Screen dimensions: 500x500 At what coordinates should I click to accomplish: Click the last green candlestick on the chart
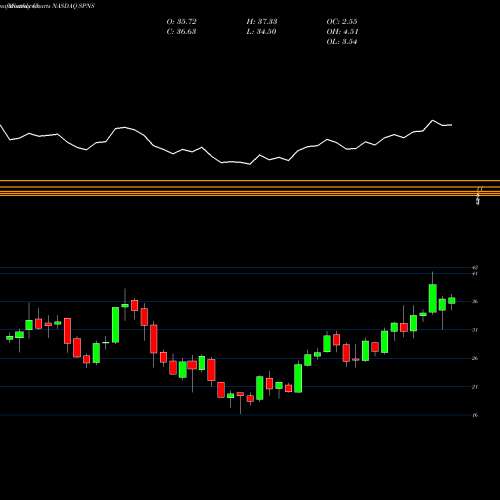452,301
